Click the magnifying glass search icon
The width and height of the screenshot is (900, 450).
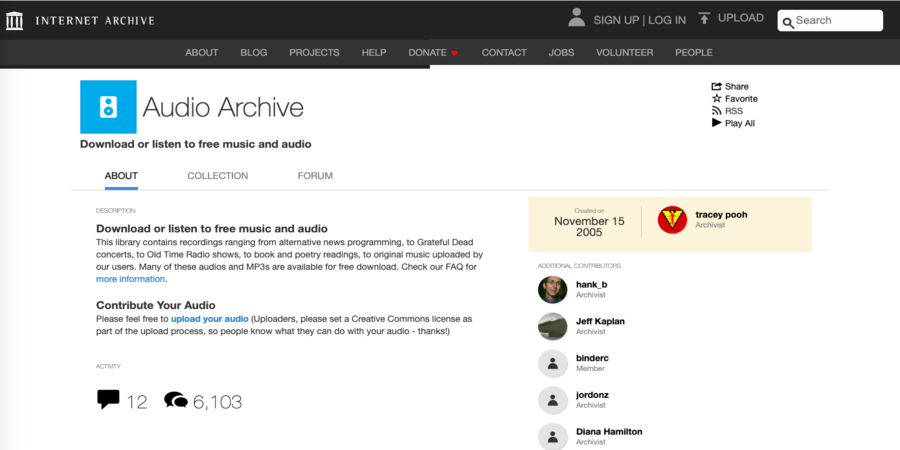788,22
